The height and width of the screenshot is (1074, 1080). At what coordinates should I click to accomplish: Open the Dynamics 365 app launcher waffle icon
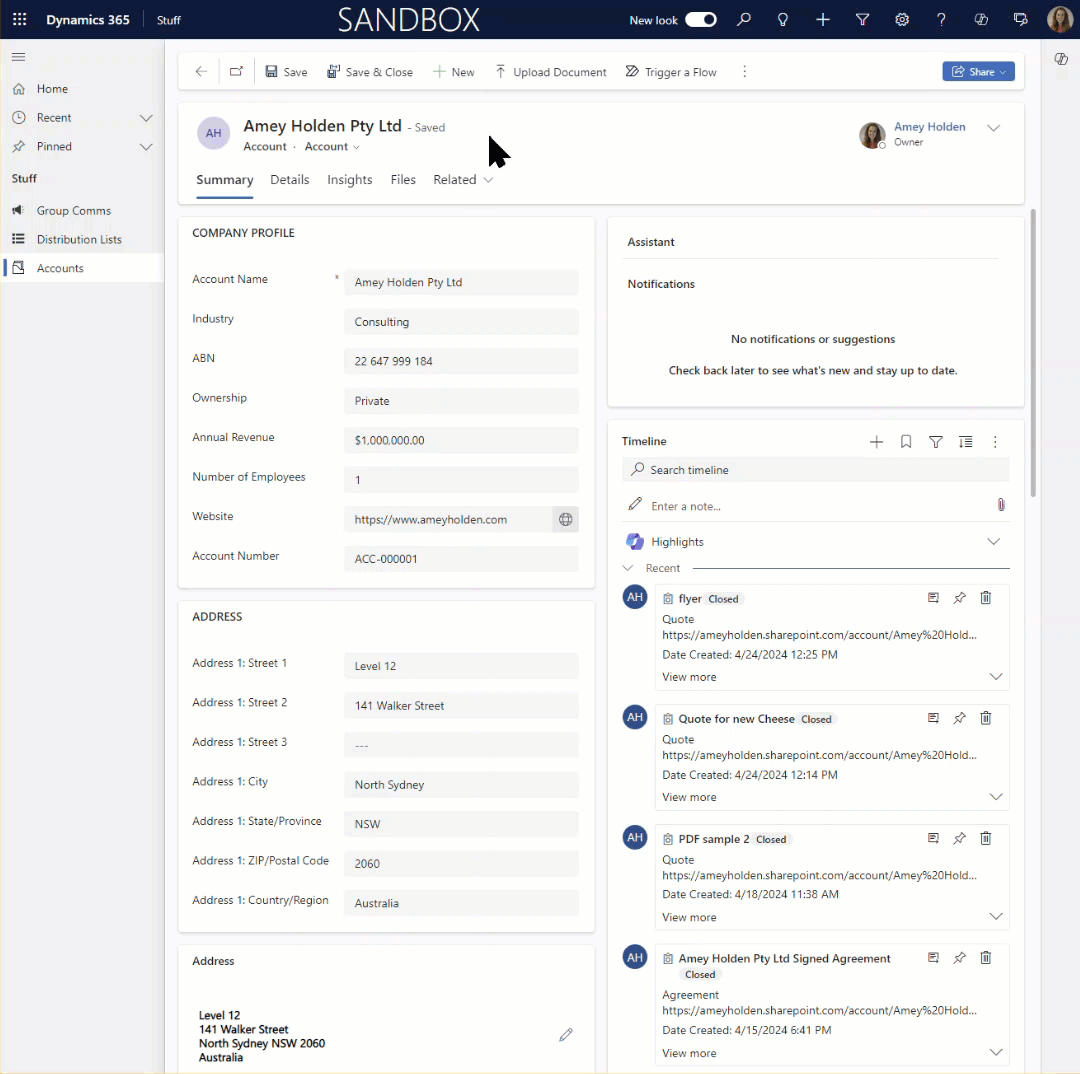coord(19,19)
